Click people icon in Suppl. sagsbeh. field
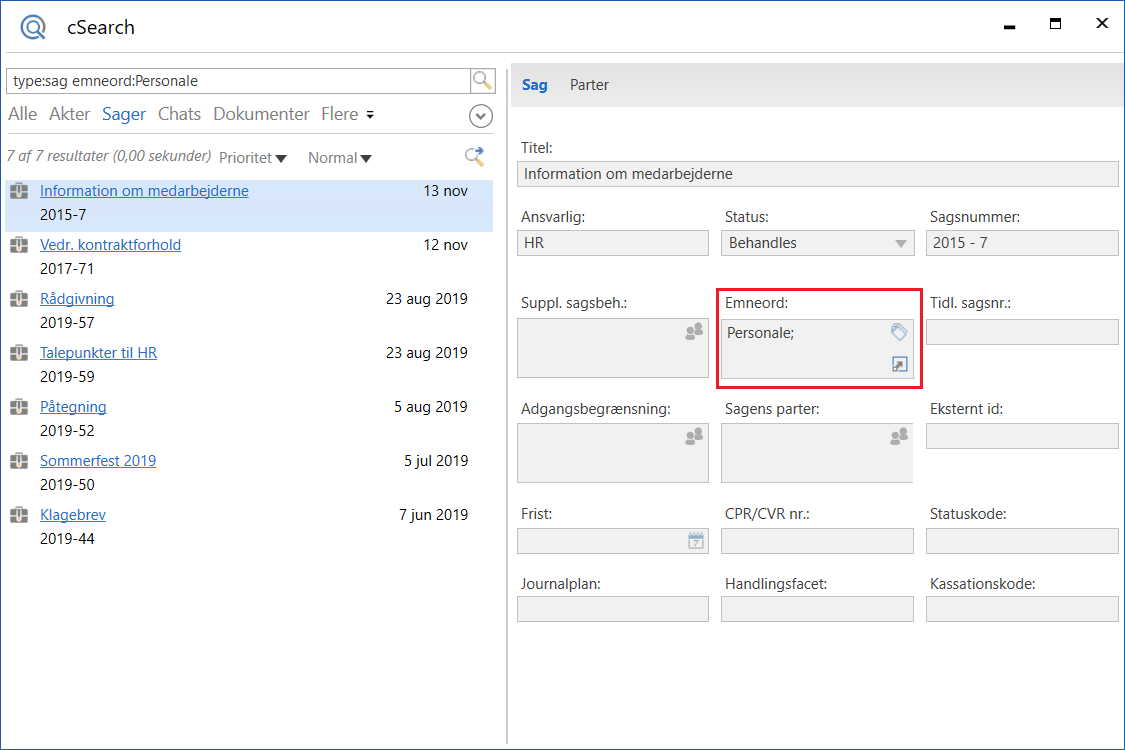Screen dimensions: 1125x750 pyautogui.click(x=694, y=332)
